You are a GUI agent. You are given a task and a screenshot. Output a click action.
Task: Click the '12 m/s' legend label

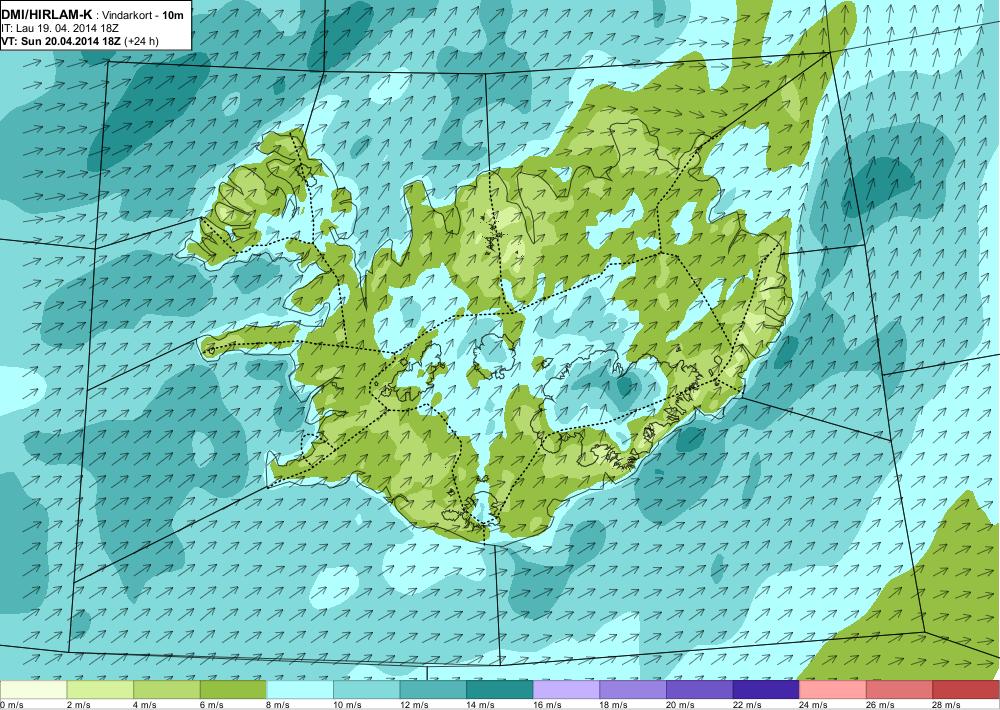pyautogui.click(x=415, y=704)
